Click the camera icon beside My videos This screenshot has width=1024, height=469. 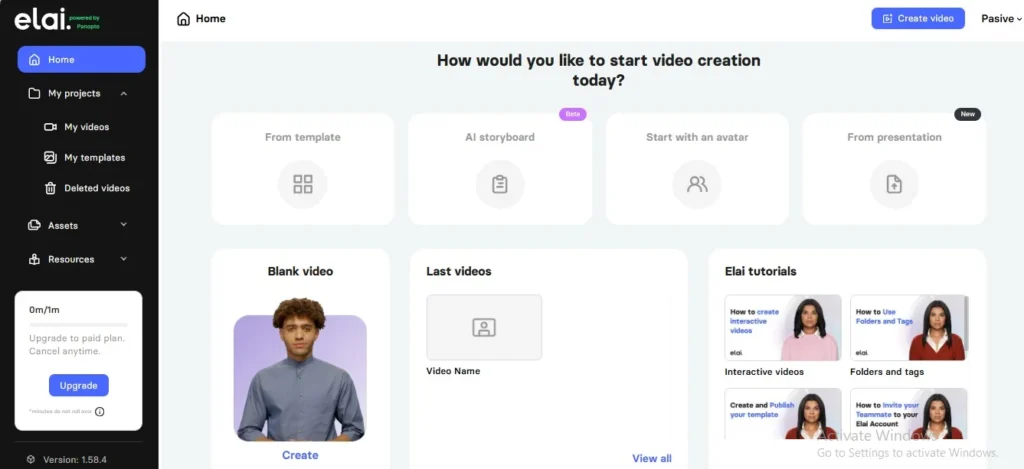(50, 127)
